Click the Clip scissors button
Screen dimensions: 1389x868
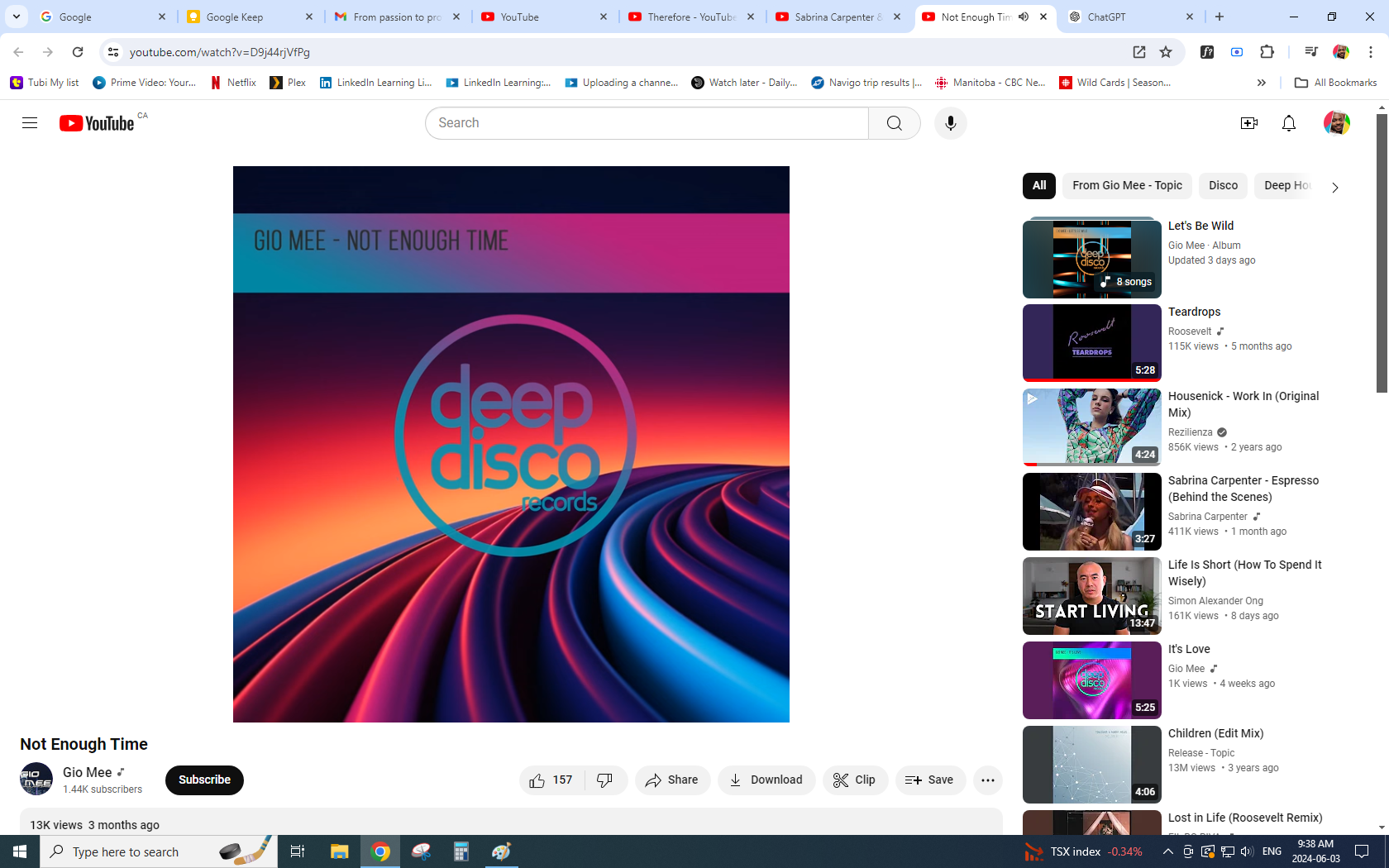pos(854,780)
